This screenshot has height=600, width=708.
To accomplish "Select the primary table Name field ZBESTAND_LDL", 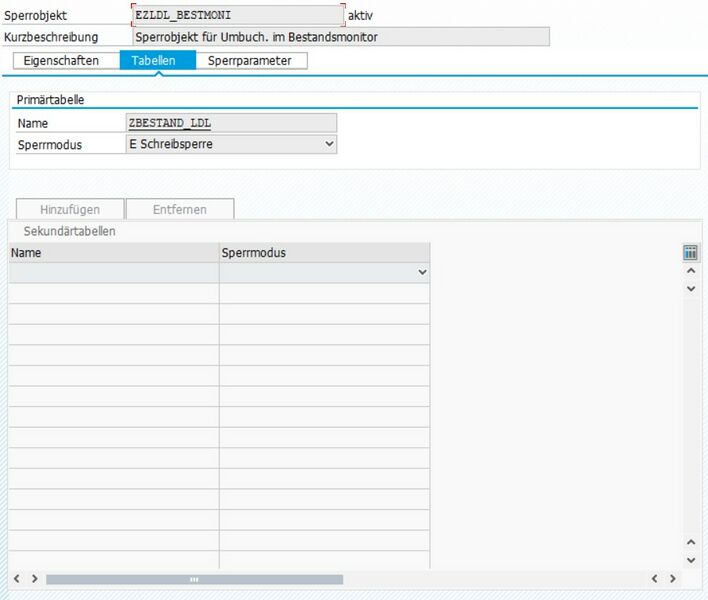I will point(231,123).
